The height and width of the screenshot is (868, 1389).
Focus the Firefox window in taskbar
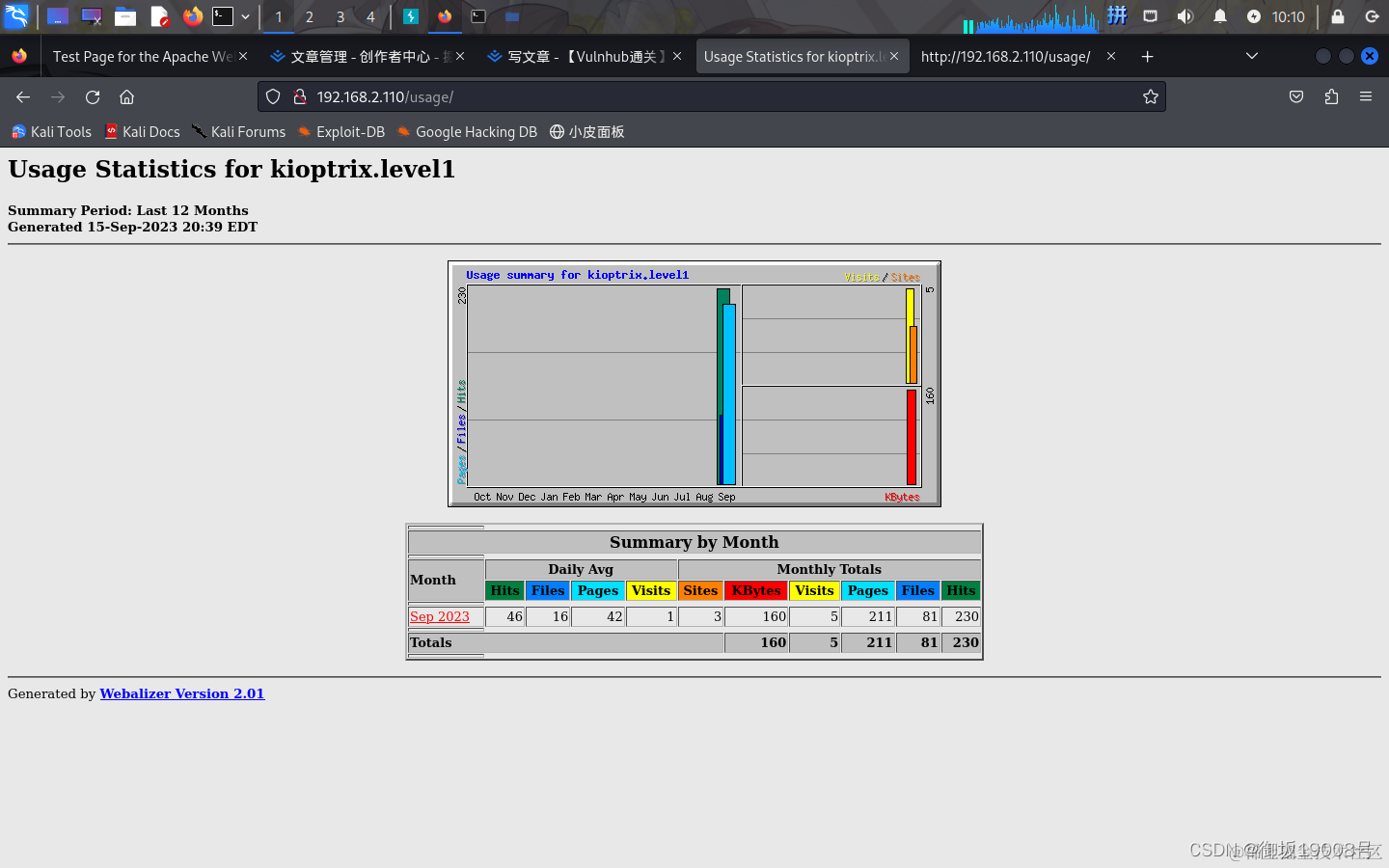[x=445, y=16]
